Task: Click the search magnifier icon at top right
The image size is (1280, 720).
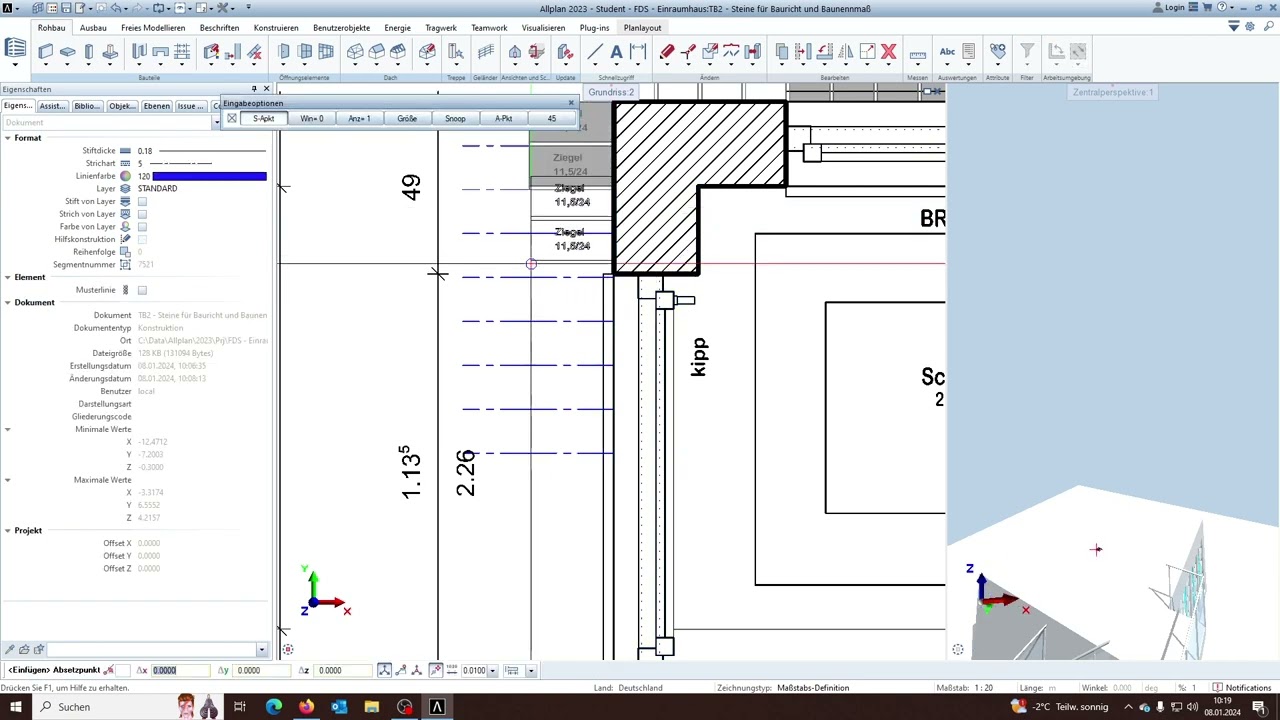Action: coord(1267,27)
